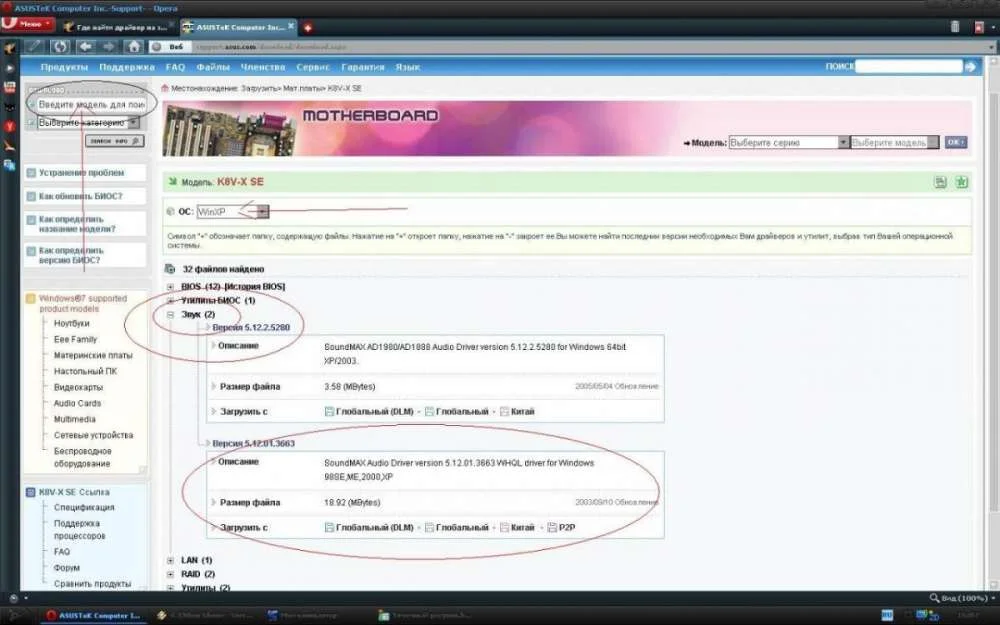Open the Членство menu
Screen dimensions: 1000x625
point(263,67)
